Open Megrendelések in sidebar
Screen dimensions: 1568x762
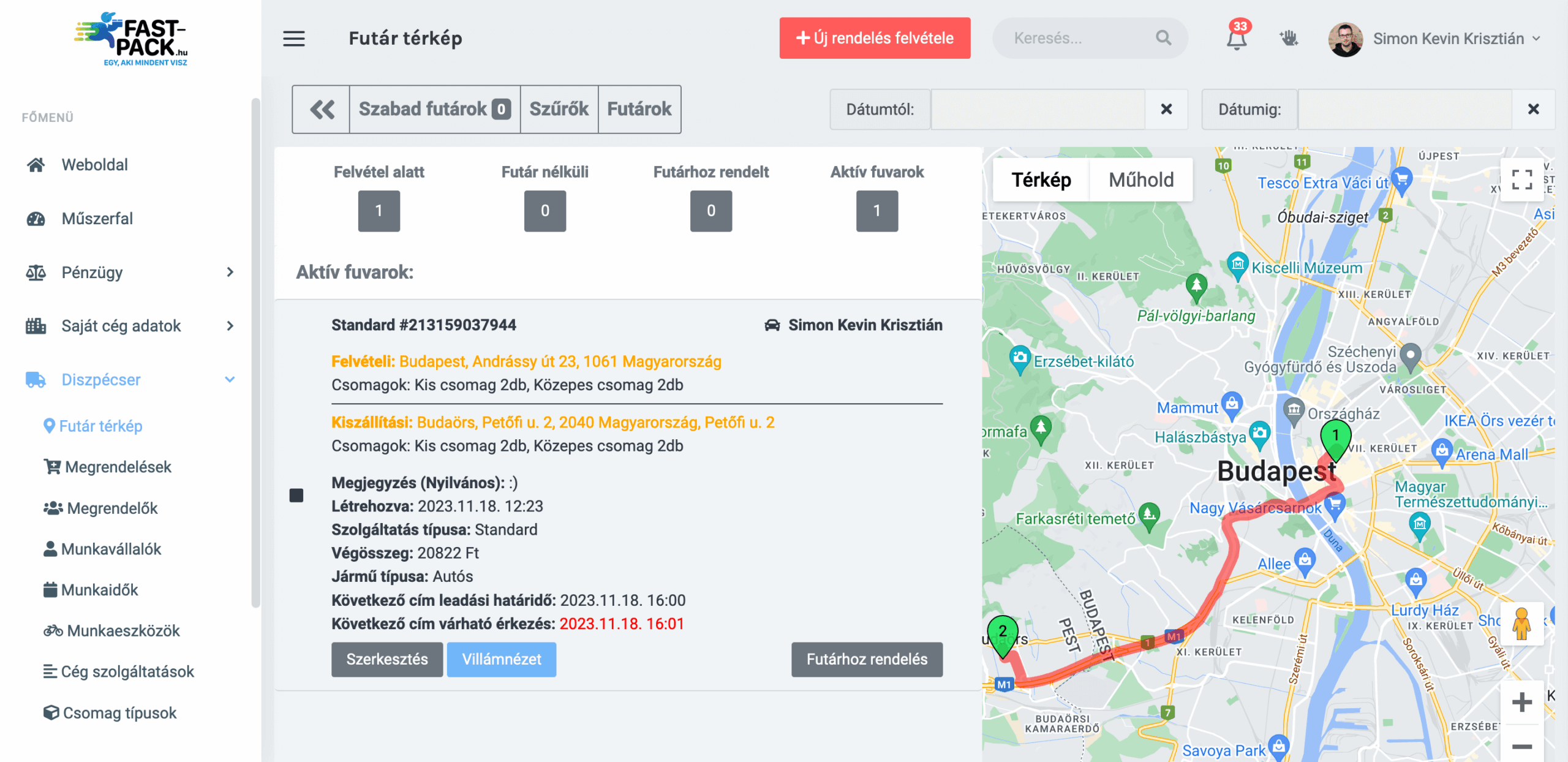click(x=118, y=467)
